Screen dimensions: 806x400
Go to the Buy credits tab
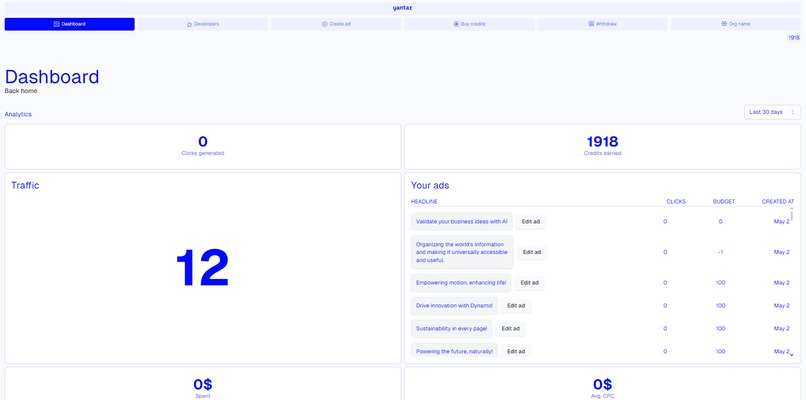(469, 24)
